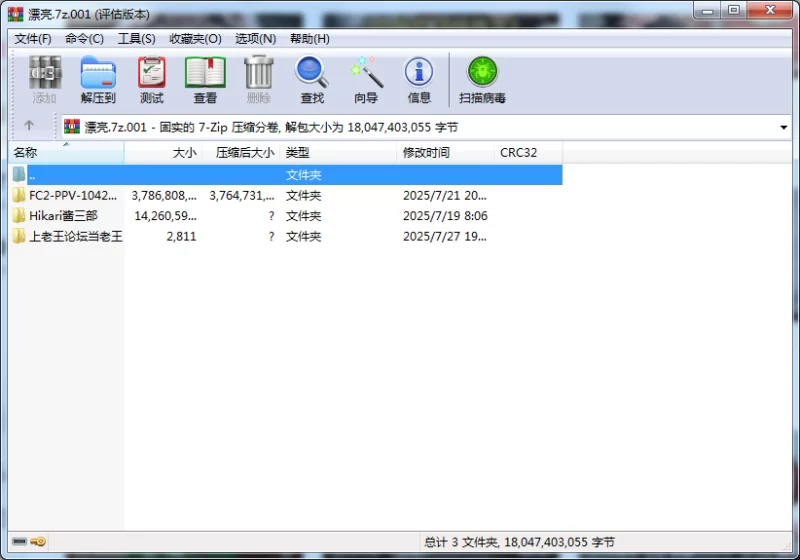Select the 上老王论坛当老王 folder icon
This screenshot has width=800, height=560.
19,236
